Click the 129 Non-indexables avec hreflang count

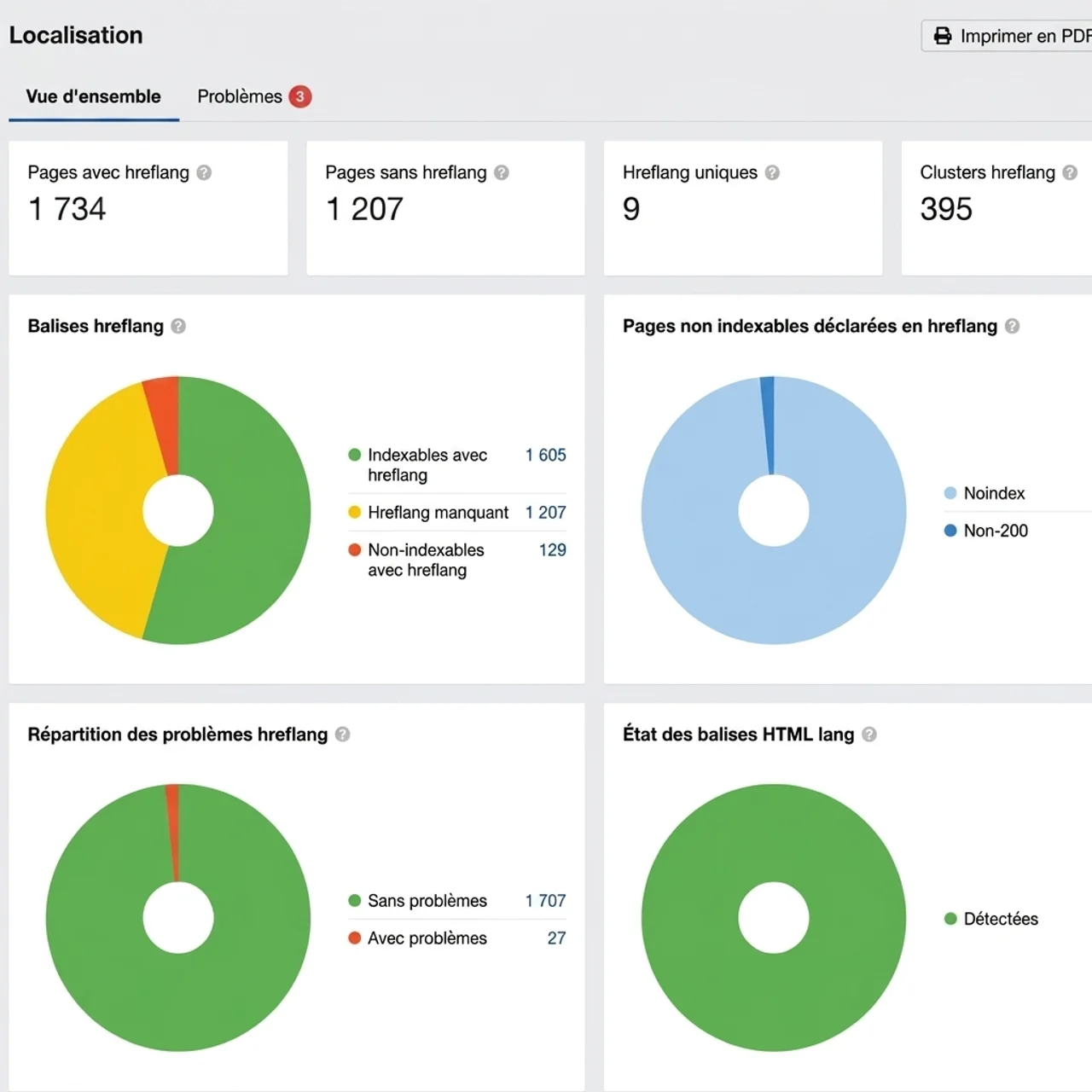click(x=553, y=550)
